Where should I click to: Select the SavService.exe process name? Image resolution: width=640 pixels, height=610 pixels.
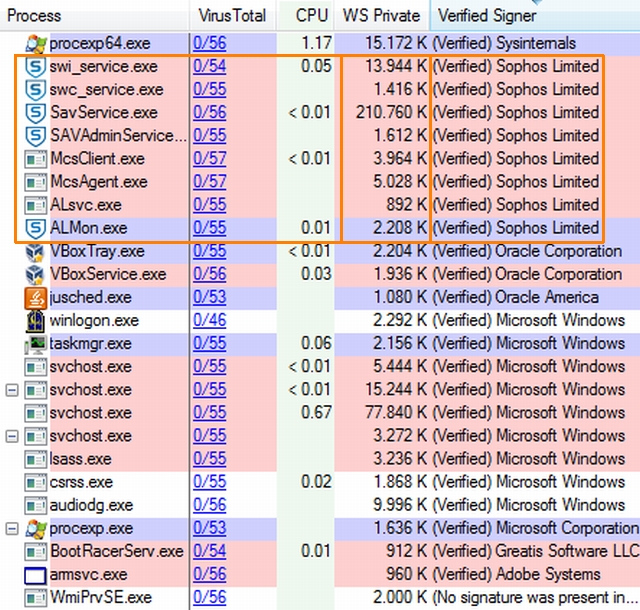[104, 113]
